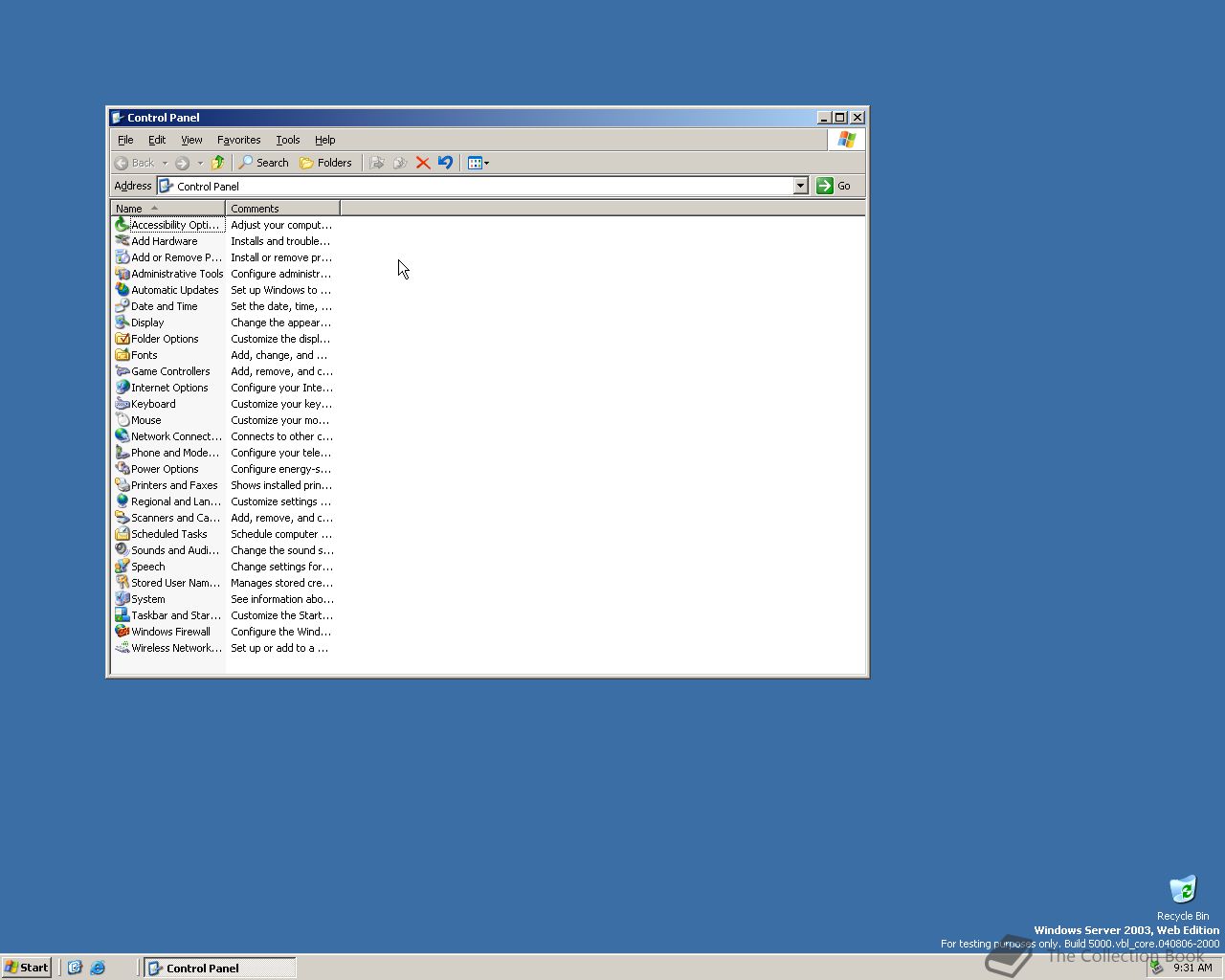The width and height of the screenshot is (1225, 980).
Task: Select the Scanners and Cameras icon
Action: (122, 518)
